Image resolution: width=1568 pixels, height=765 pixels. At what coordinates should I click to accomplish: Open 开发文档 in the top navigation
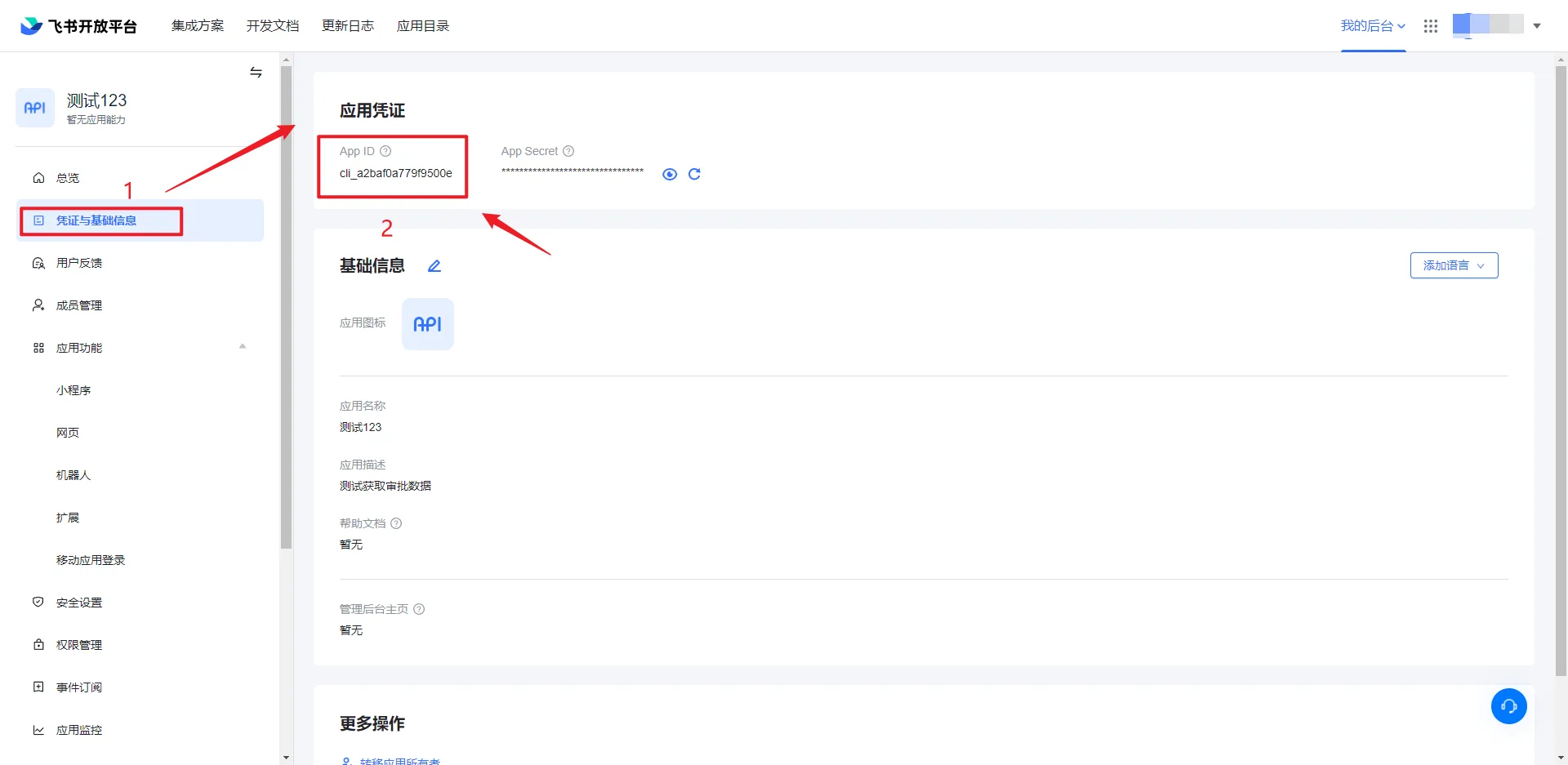pos(273,26)
